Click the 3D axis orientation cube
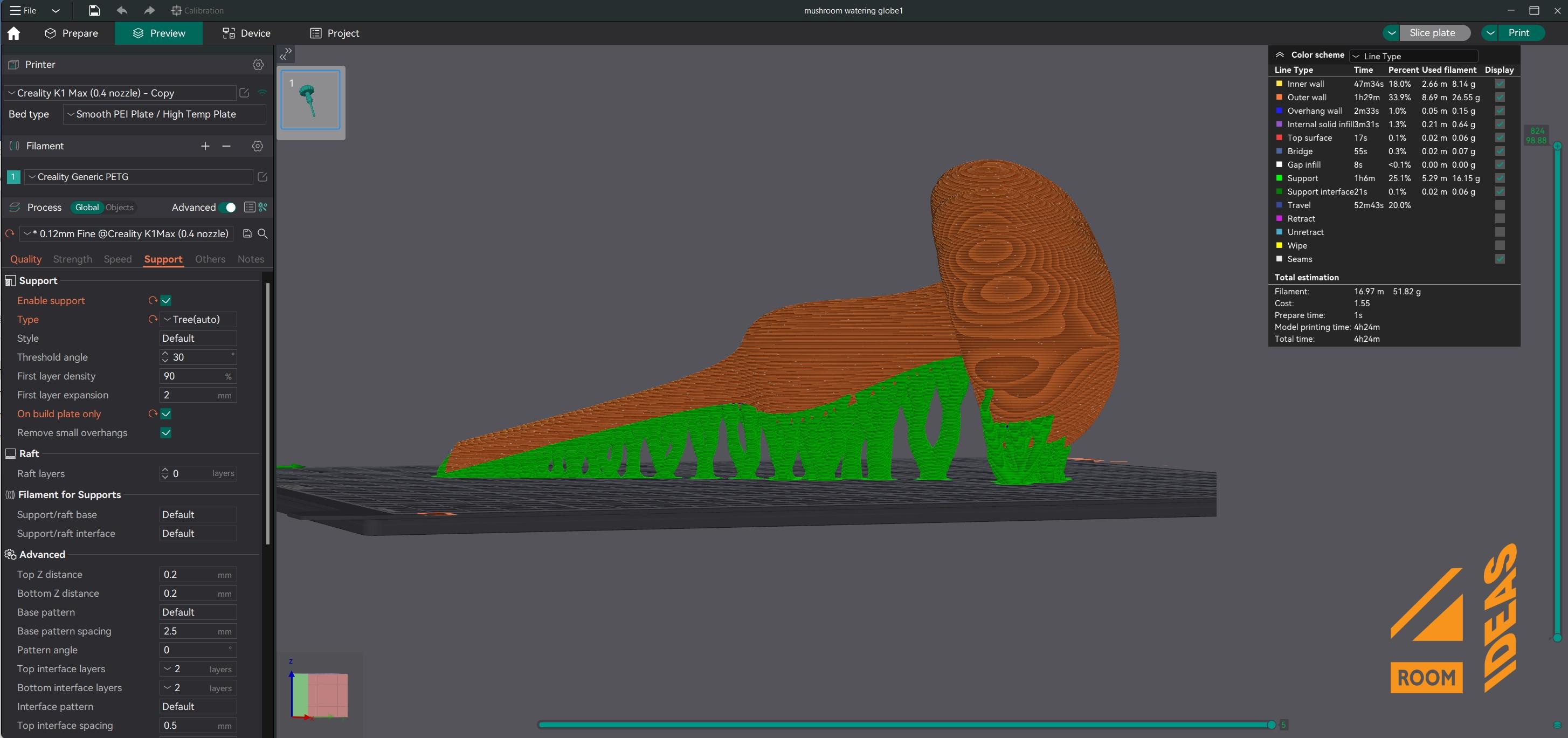Viewport: 1568px width, 738px height. click(x=320, y=695)
